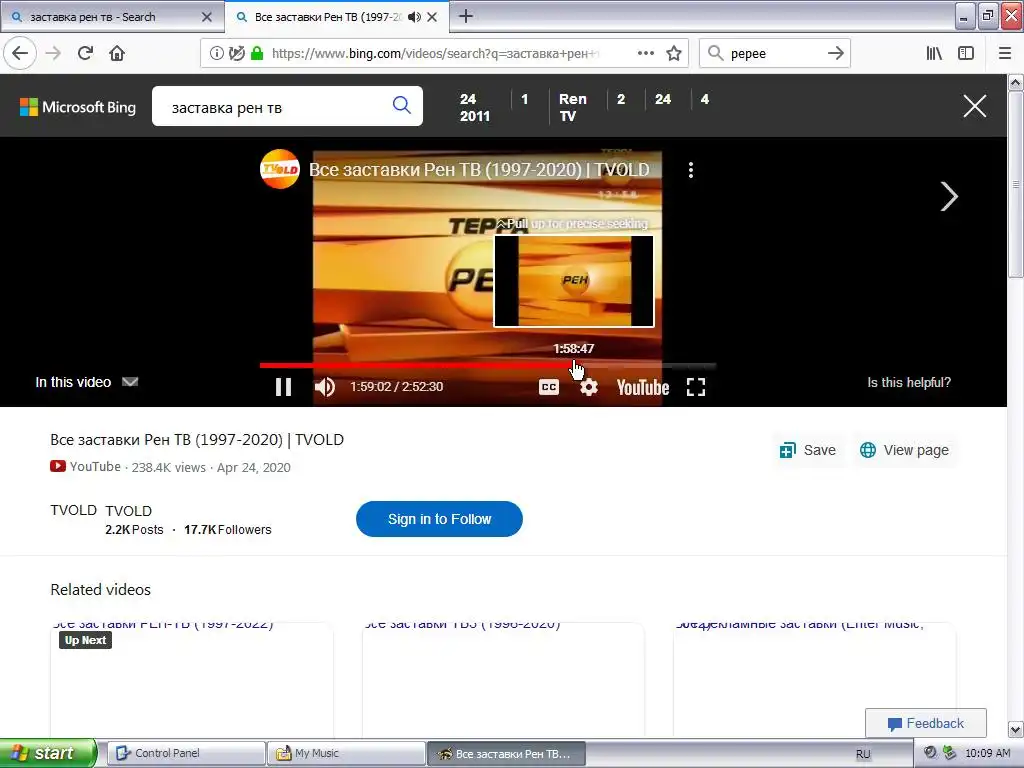Open page actions three-dot menu in address bar
The height and width of the screenshot is (768, 1024).
pos(645,54)
